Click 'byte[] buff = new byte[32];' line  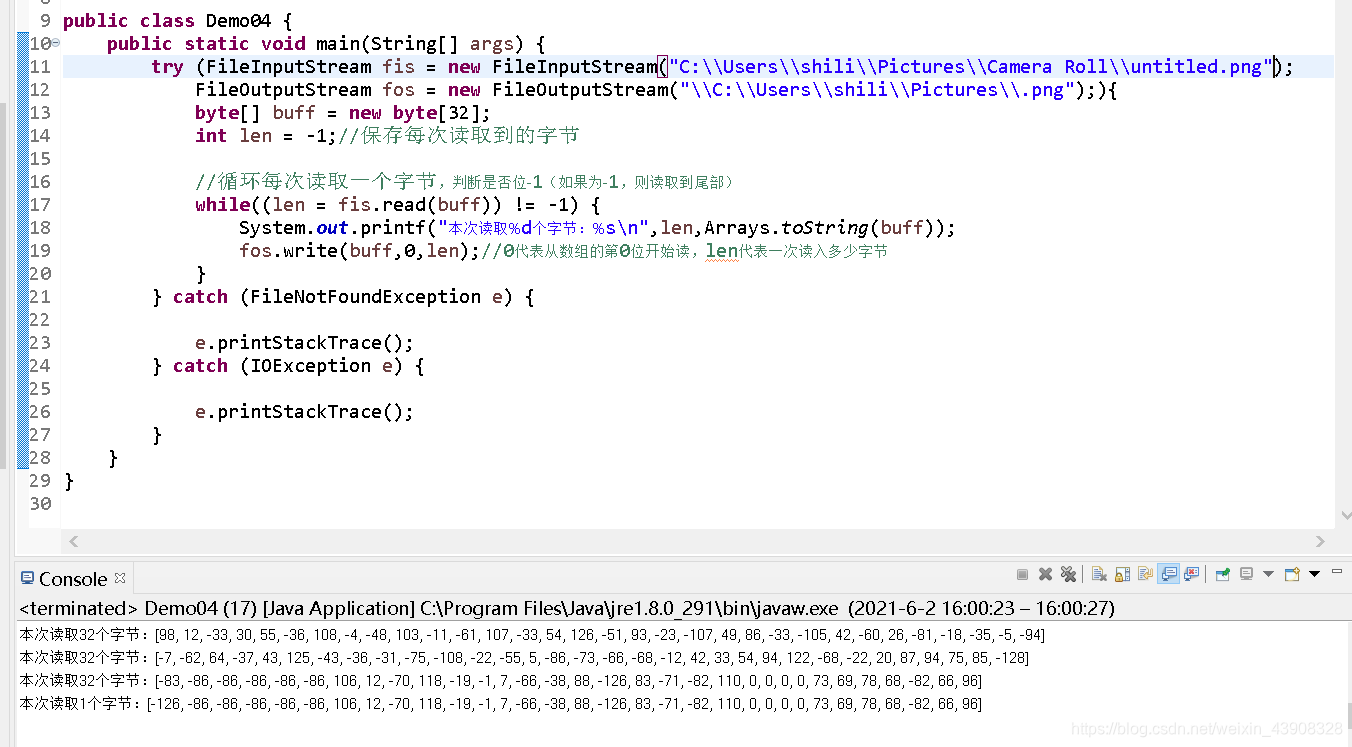pos(343,113)
